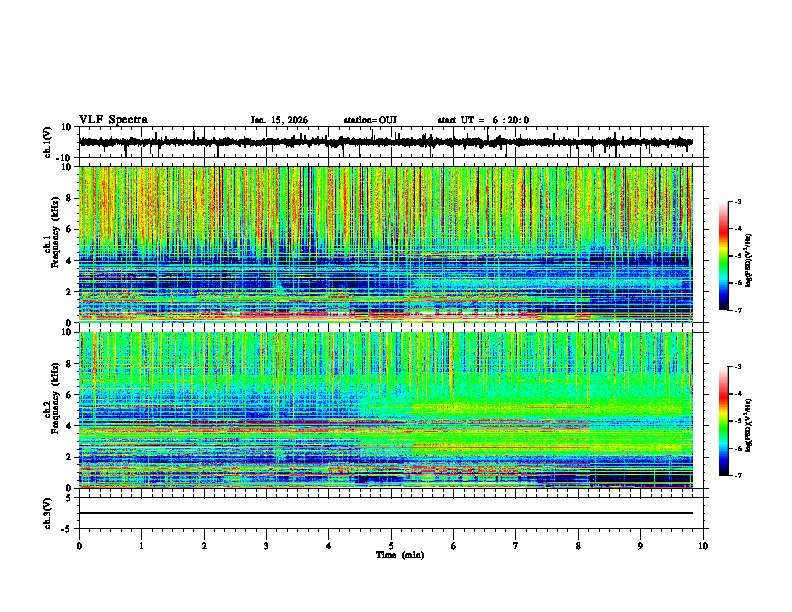Image resolution: width=792 pixels, height=612 pixels.
Task: Click the time axis tick label "4"
Action: pyautogui.click(x=329, y=546)
